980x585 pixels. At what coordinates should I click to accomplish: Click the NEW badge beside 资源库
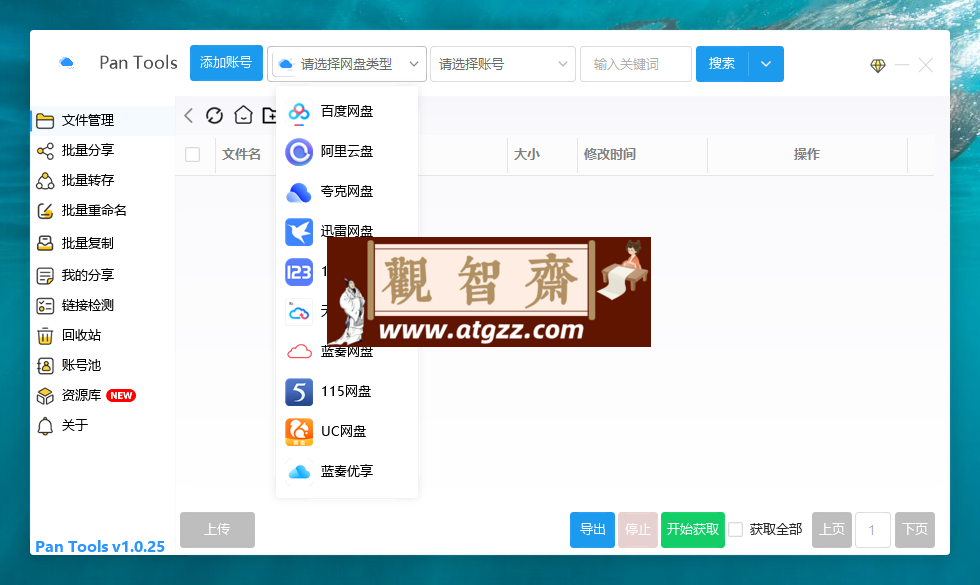(121, 396)
